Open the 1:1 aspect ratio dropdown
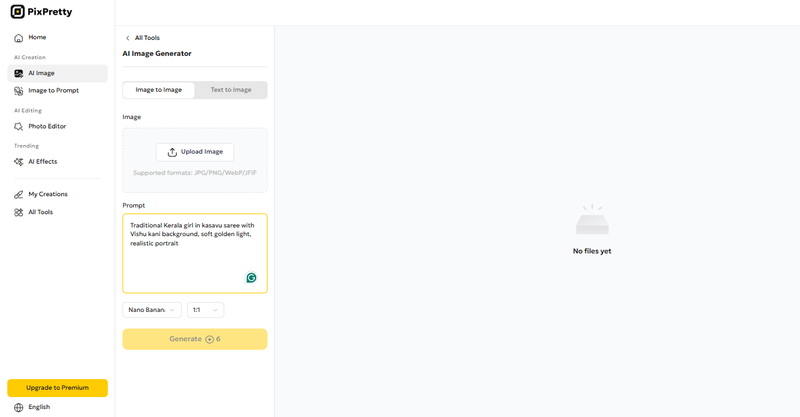The image size is (800, 417). coord(205,310)
